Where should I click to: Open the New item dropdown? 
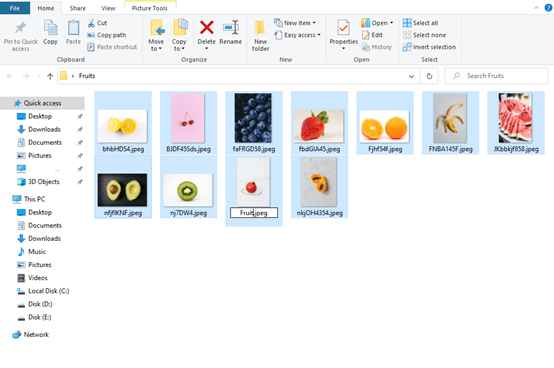click(x=295, y=23)
